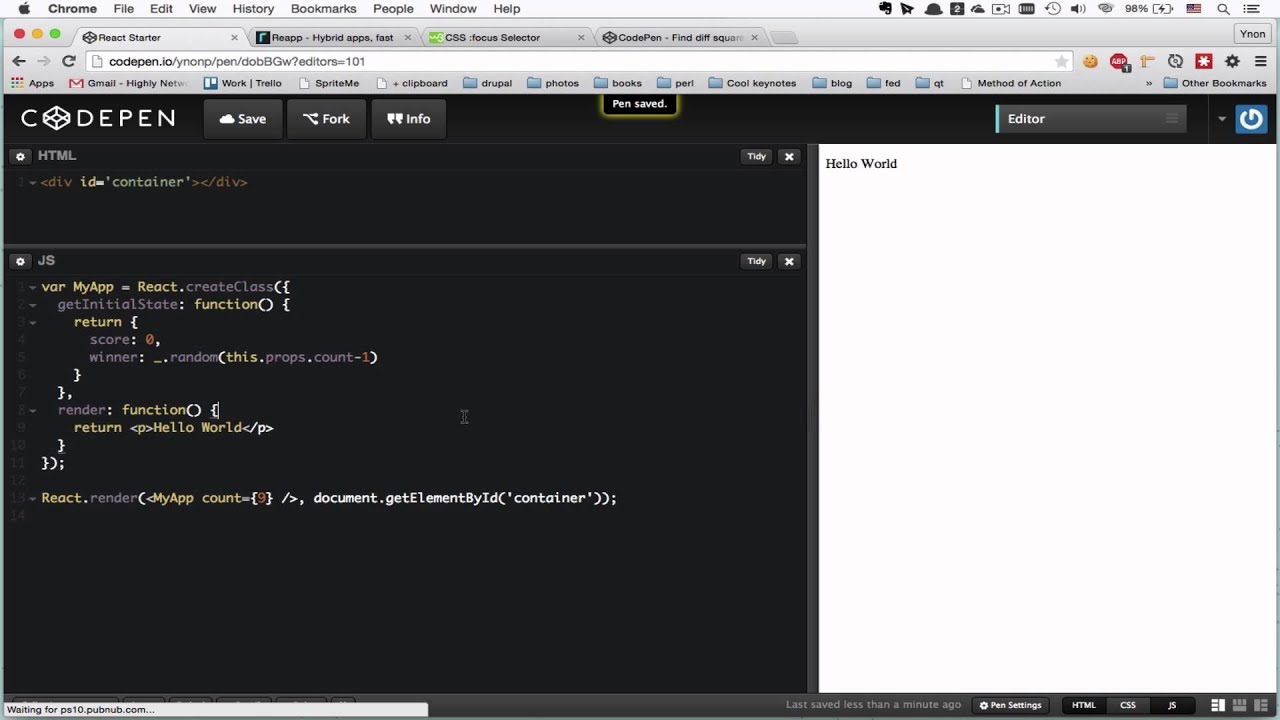
Task: Switch to left-side editors layout
Action: click(1218, 705)
